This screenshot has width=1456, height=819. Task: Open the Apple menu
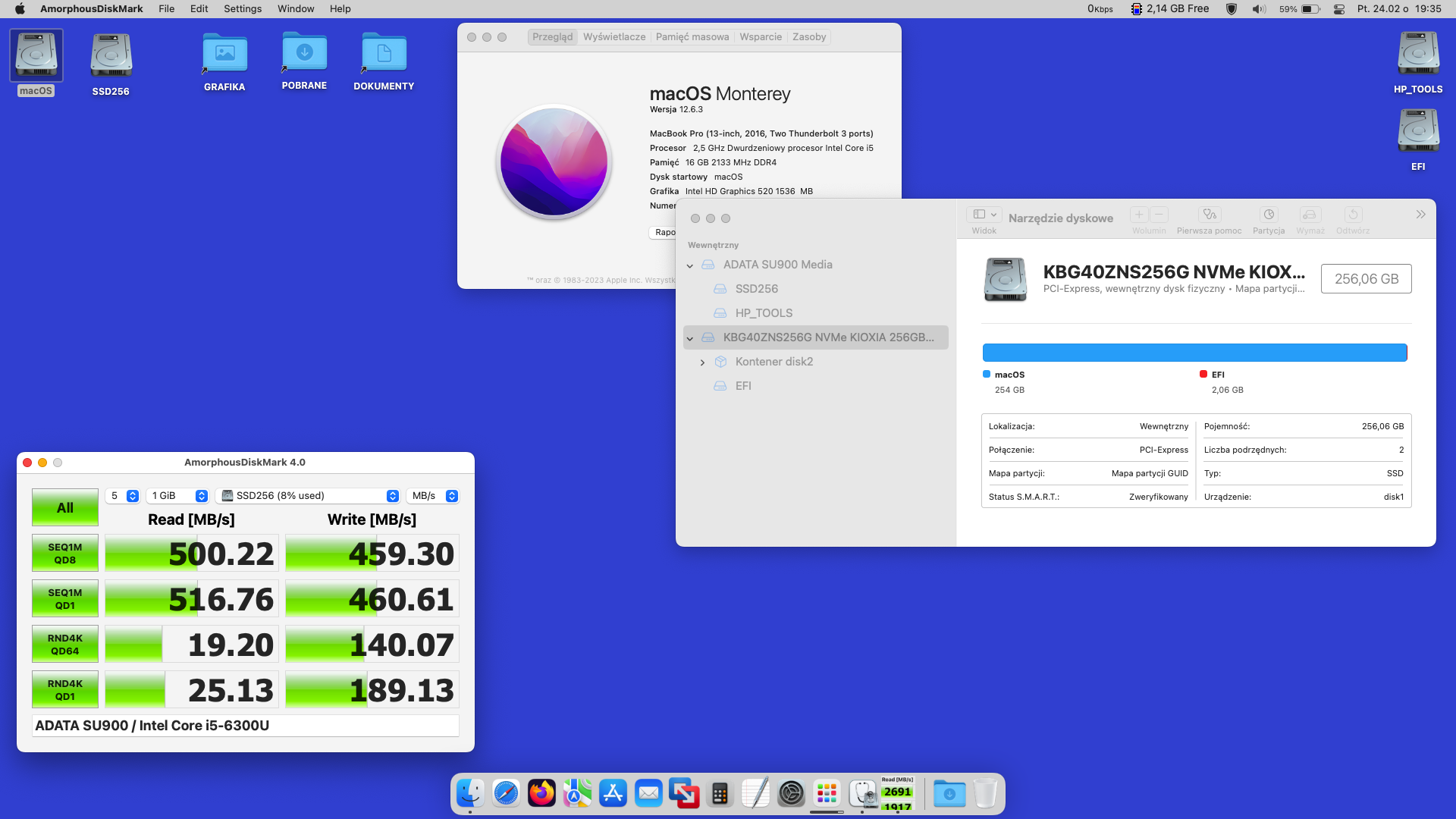coord(20,9)
